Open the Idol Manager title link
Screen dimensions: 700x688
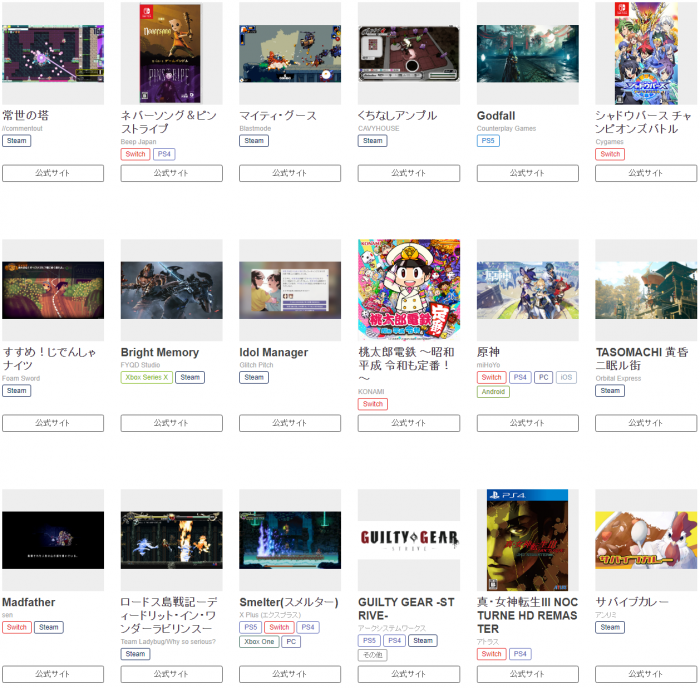pyautogui.click(x=274, y=352)
